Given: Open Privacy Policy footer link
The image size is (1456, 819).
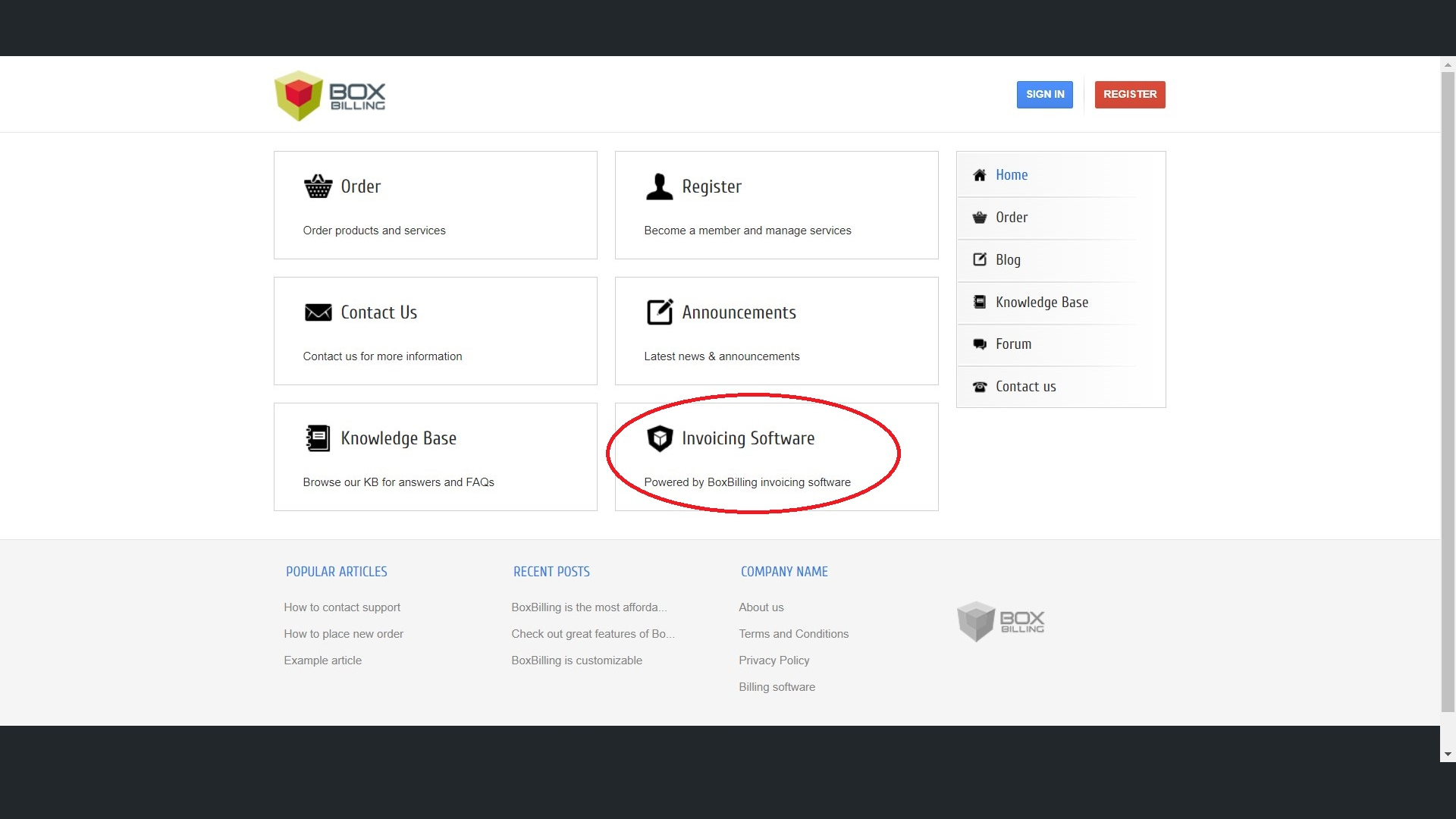Looking at the screenshot, I should pos(773,661).
